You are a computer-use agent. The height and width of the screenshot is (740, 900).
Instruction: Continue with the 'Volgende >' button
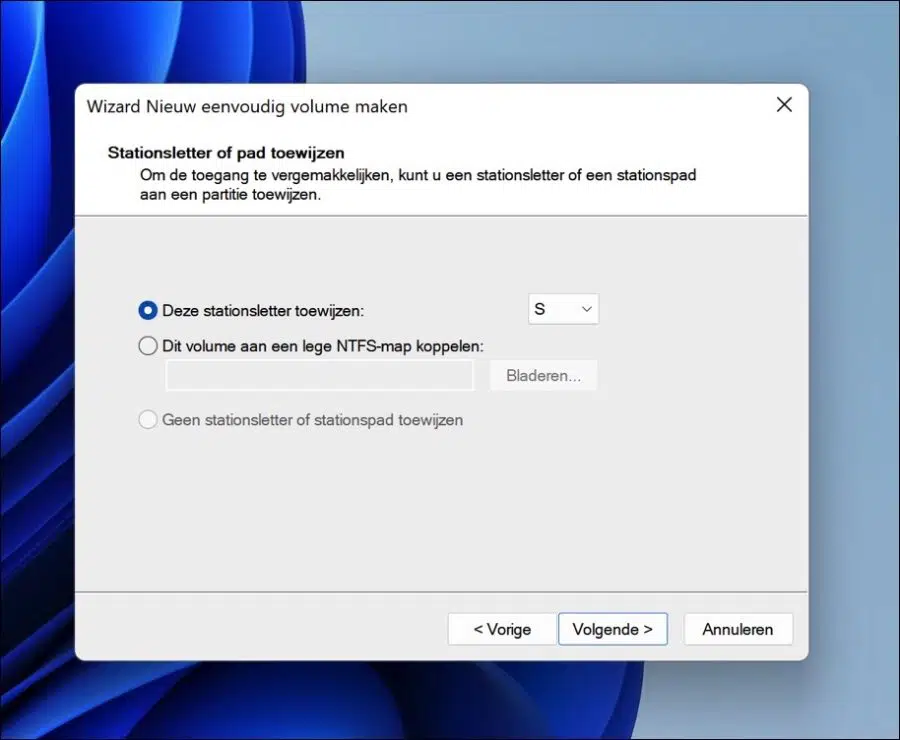click(612, 629)
